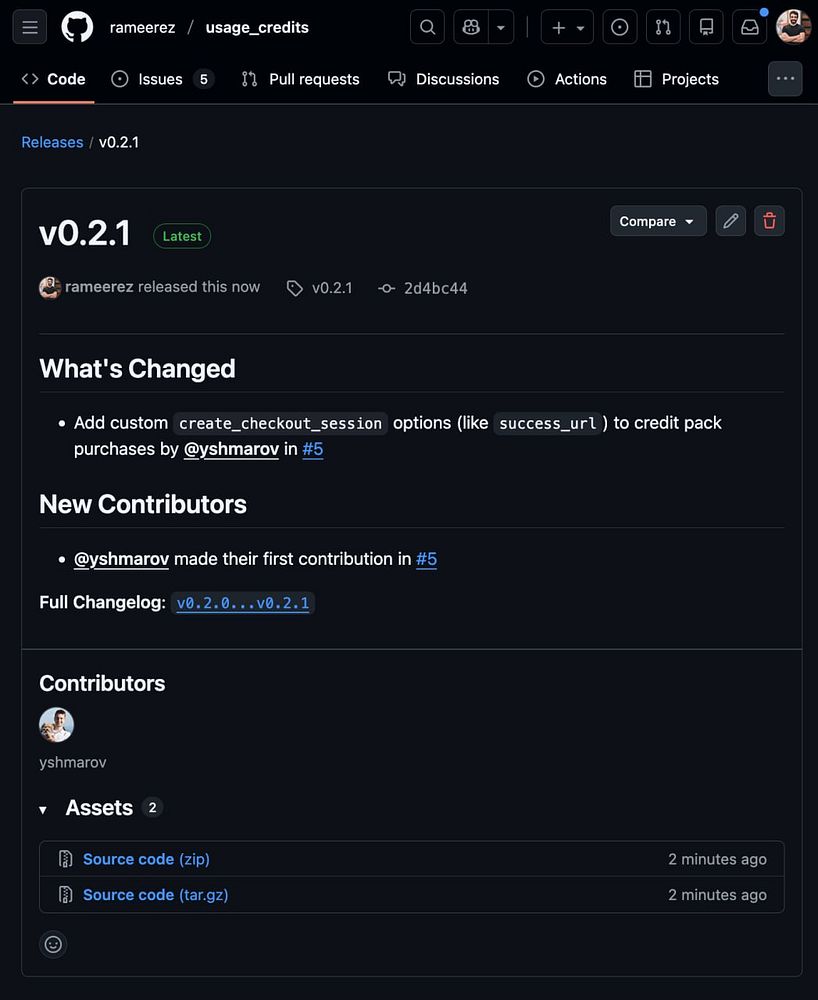Image resolution: width=818 pixels, height=1000 pixels.
Task: Open the issues icon in header
Action: point(620,28)
